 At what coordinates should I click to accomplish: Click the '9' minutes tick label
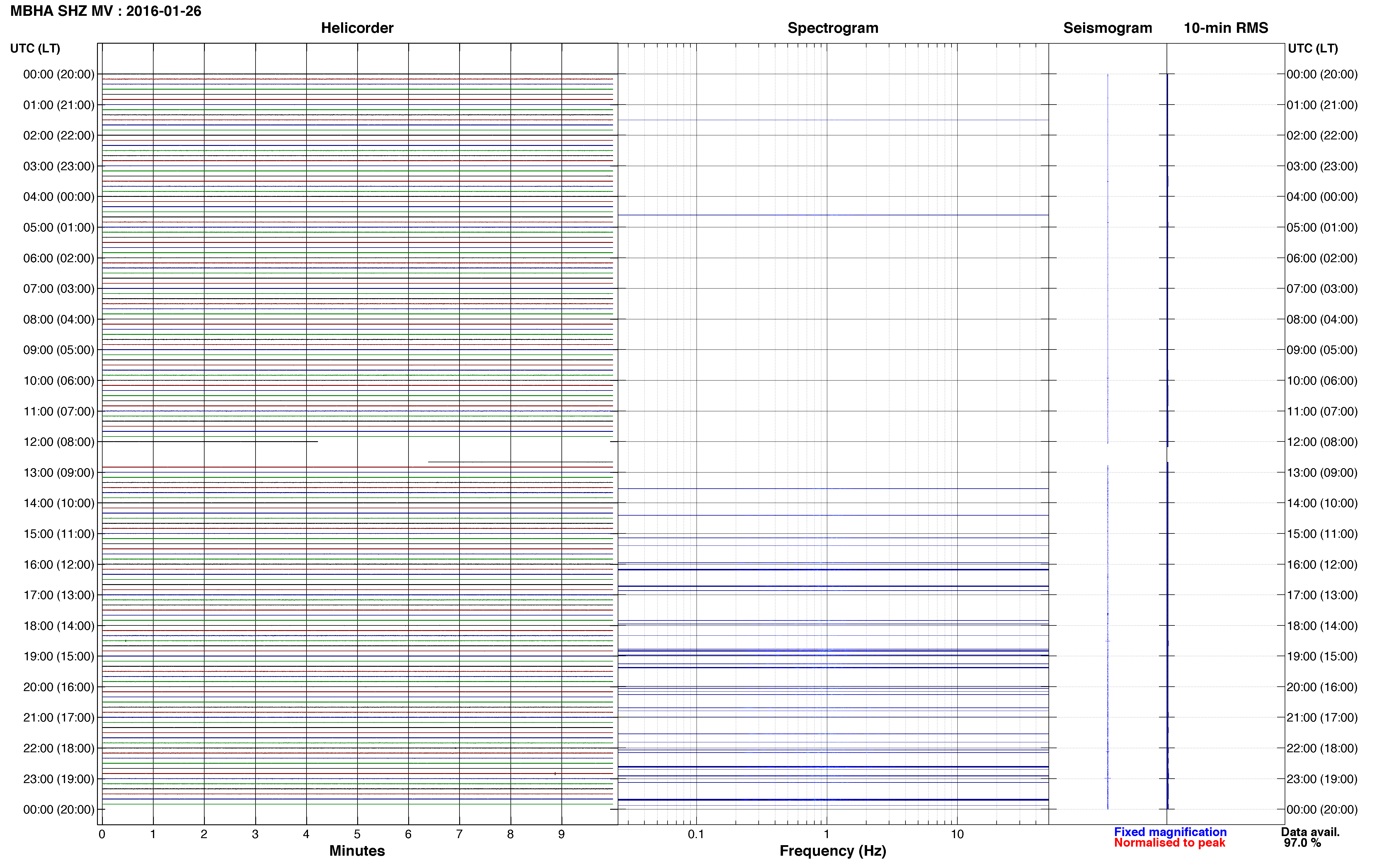click(561, 834)
